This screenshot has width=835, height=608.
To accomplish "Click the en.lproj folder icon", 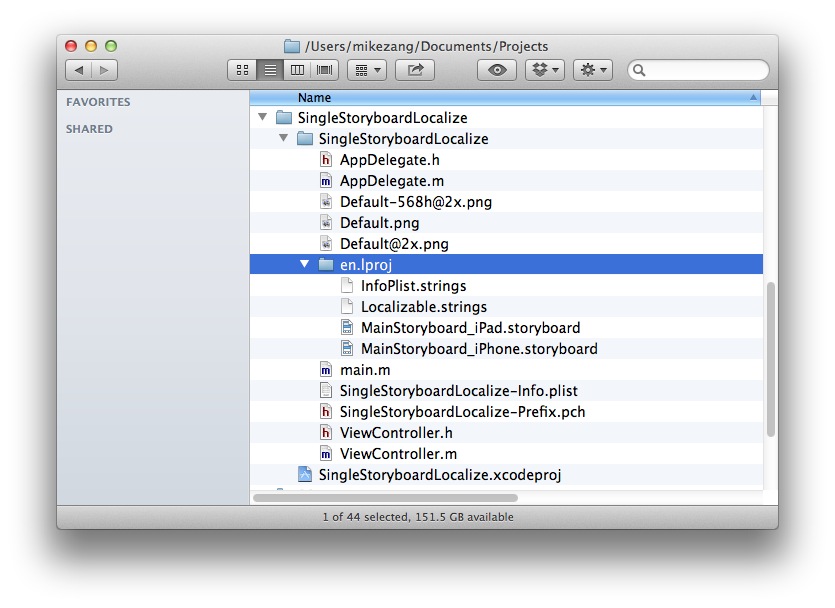I will point(326,265).
